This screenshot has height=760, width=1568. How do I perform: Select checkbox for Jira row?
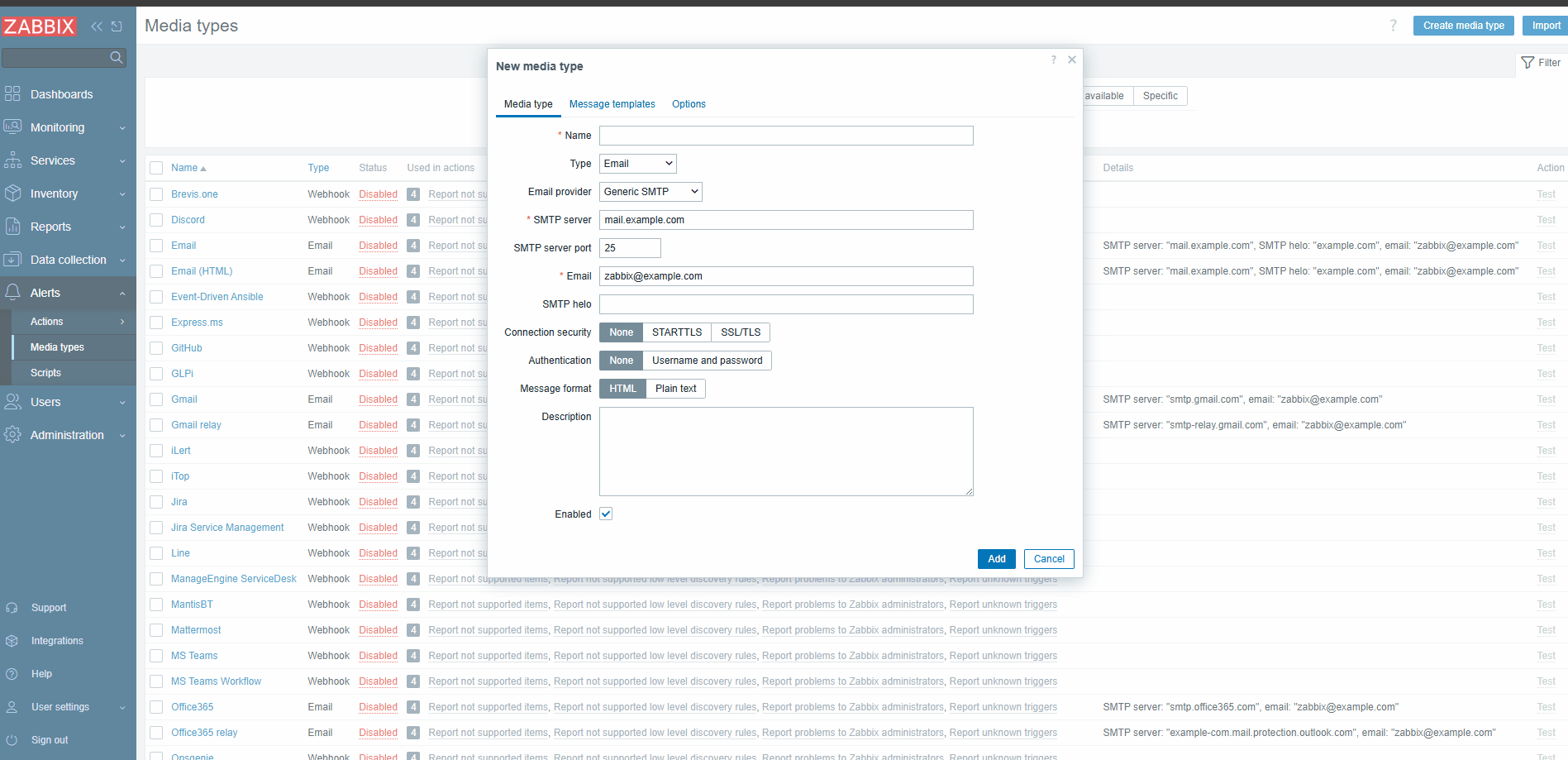tap(156, 502)
